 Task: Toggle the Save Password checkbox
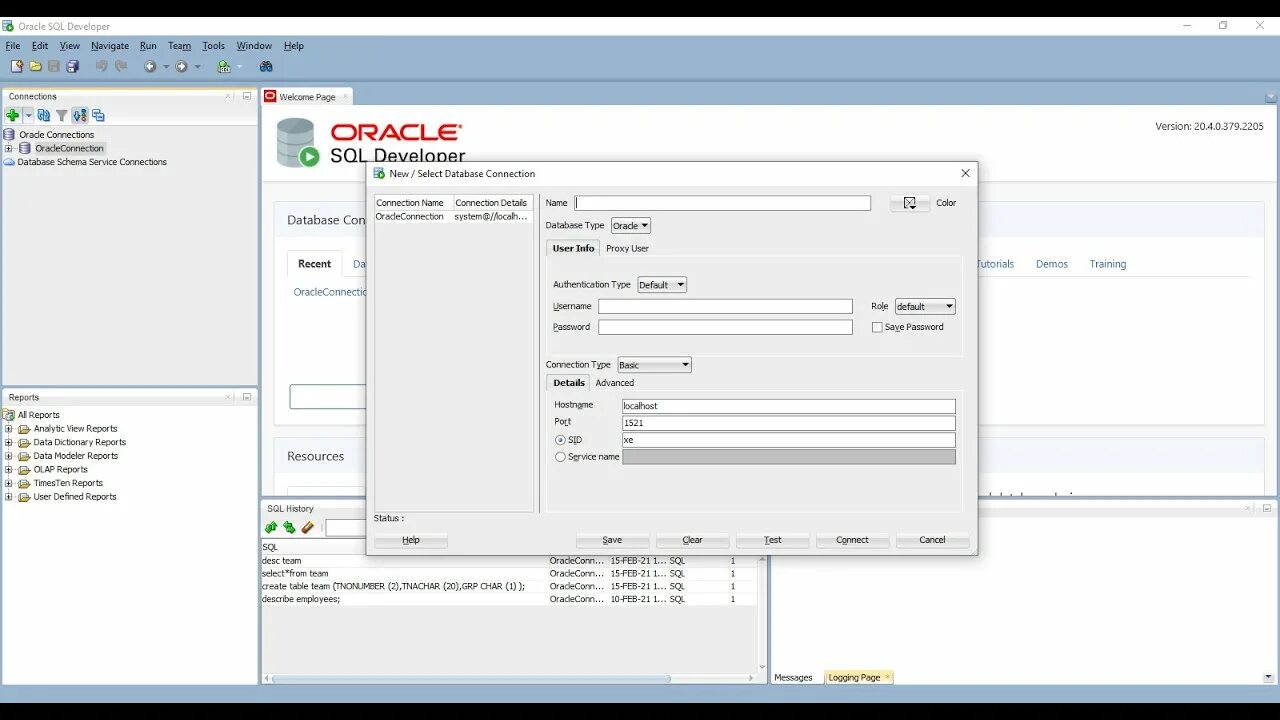(877, 327)
